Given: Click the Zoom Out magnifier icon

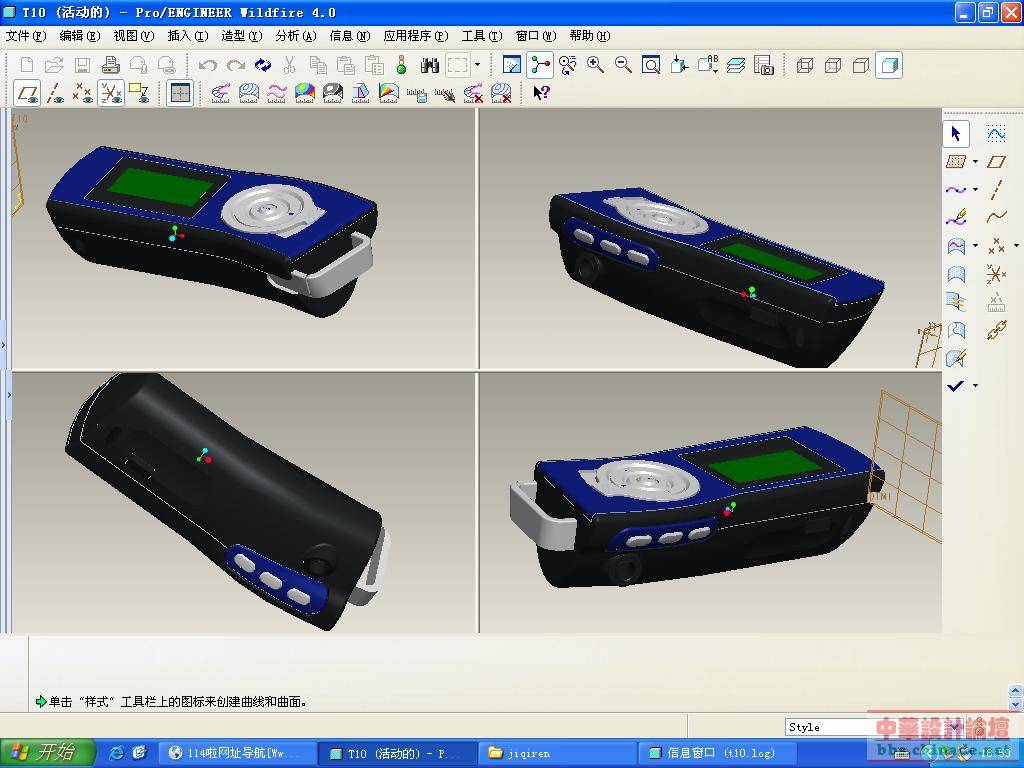Looking at the screenshot, I should (623, 65).
